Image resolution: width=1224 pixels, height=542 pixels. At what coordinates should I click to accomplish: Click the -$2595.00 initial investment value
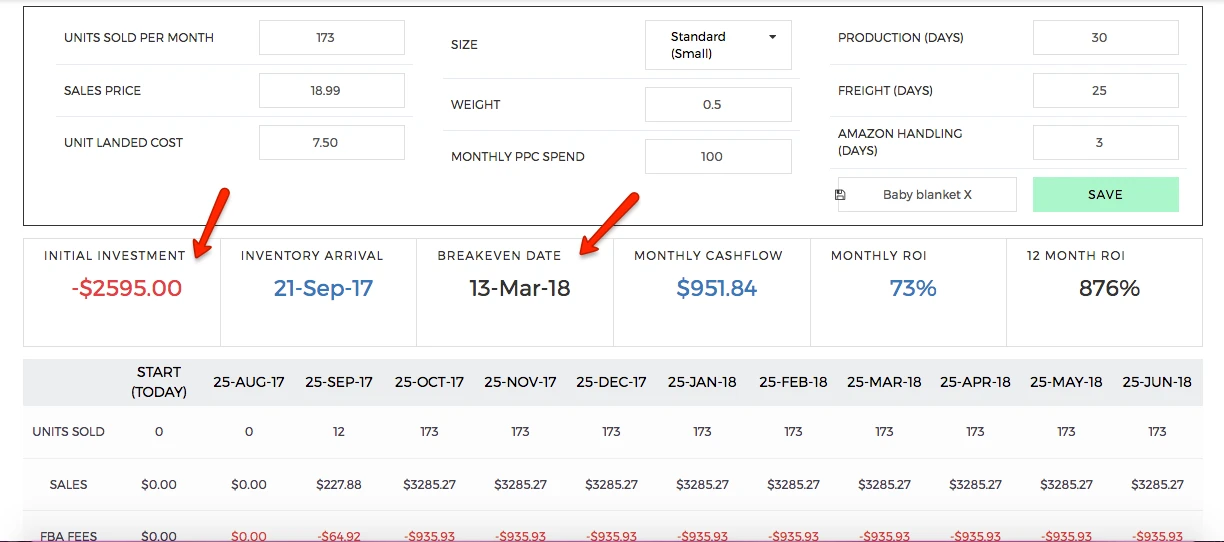click(x=127, y=289)
